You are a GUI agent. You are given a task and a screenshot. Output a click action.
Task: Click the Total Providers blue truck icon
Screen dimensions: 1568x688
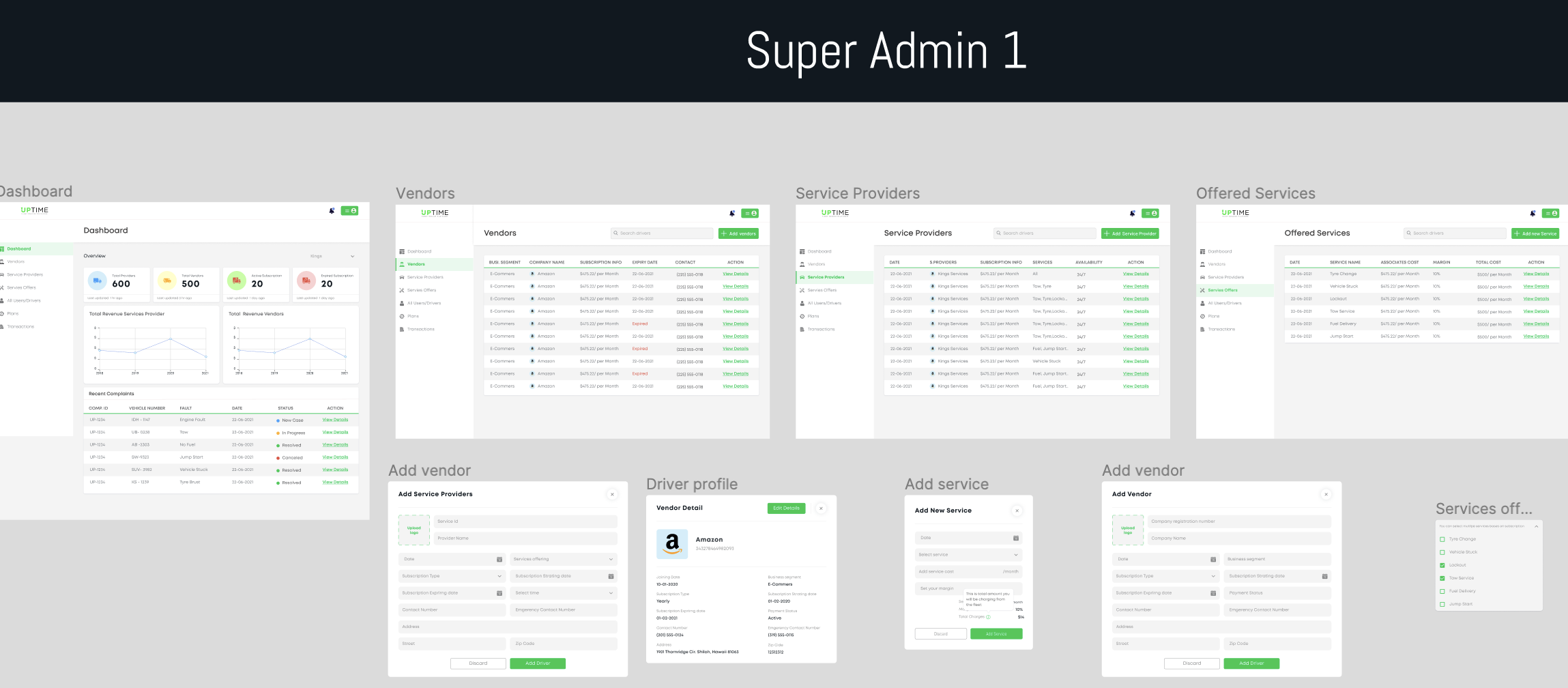98,281
